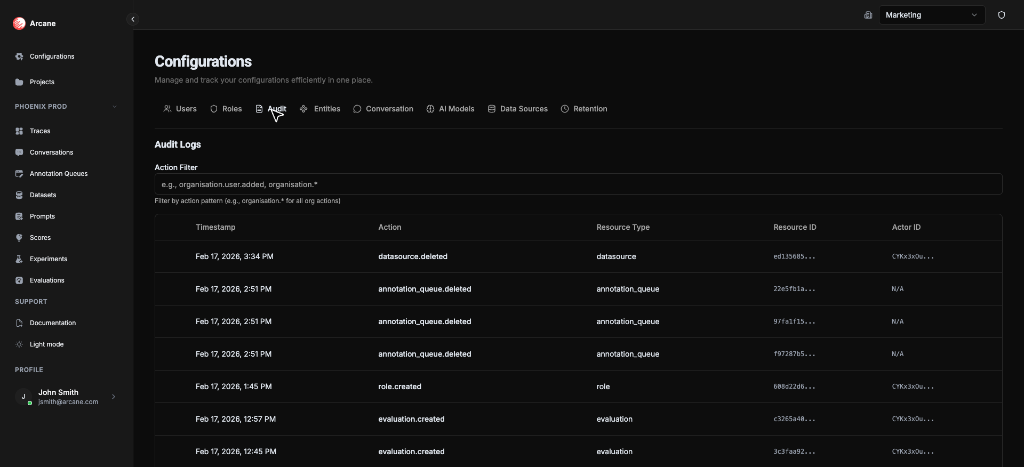Click the Resource ID column header
1024x467 pixels.
795,227
